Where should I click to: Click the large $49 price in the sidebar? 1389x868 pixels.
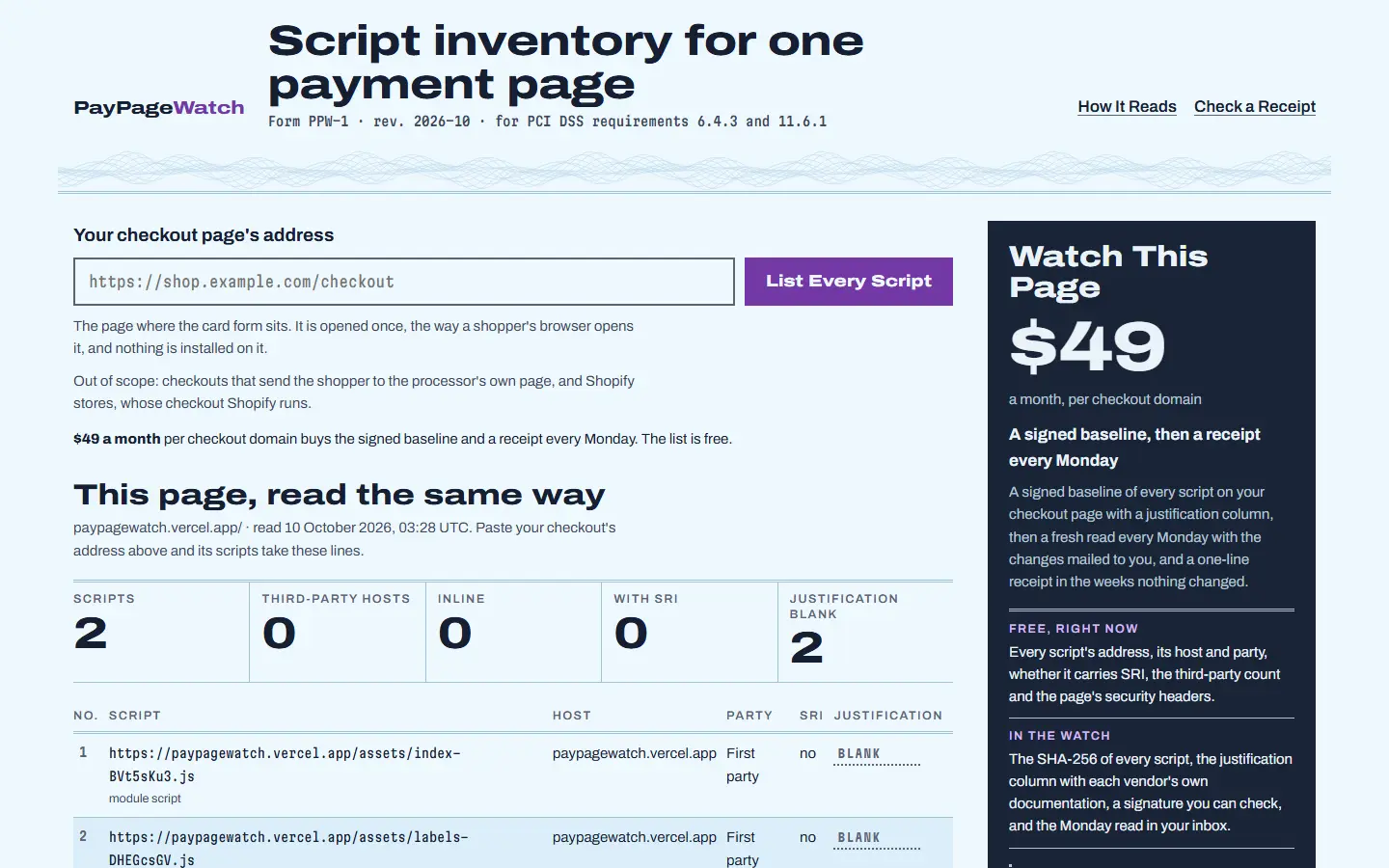pyautogui.click(x=1087, y=346)
